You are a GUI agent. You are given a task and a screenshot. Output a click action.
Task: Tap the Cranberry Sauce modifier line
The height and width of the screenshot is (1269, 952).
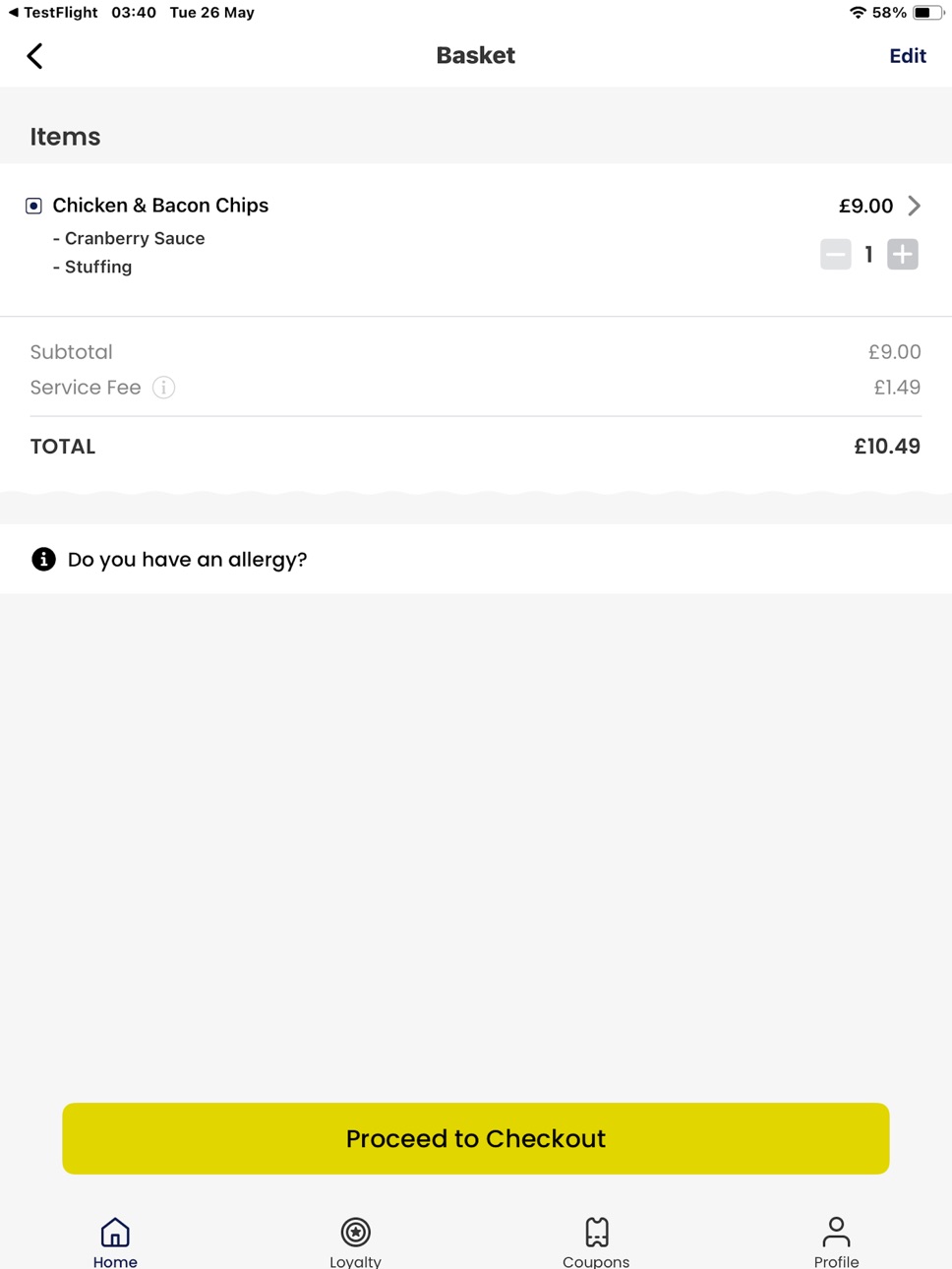pos(129,238)
